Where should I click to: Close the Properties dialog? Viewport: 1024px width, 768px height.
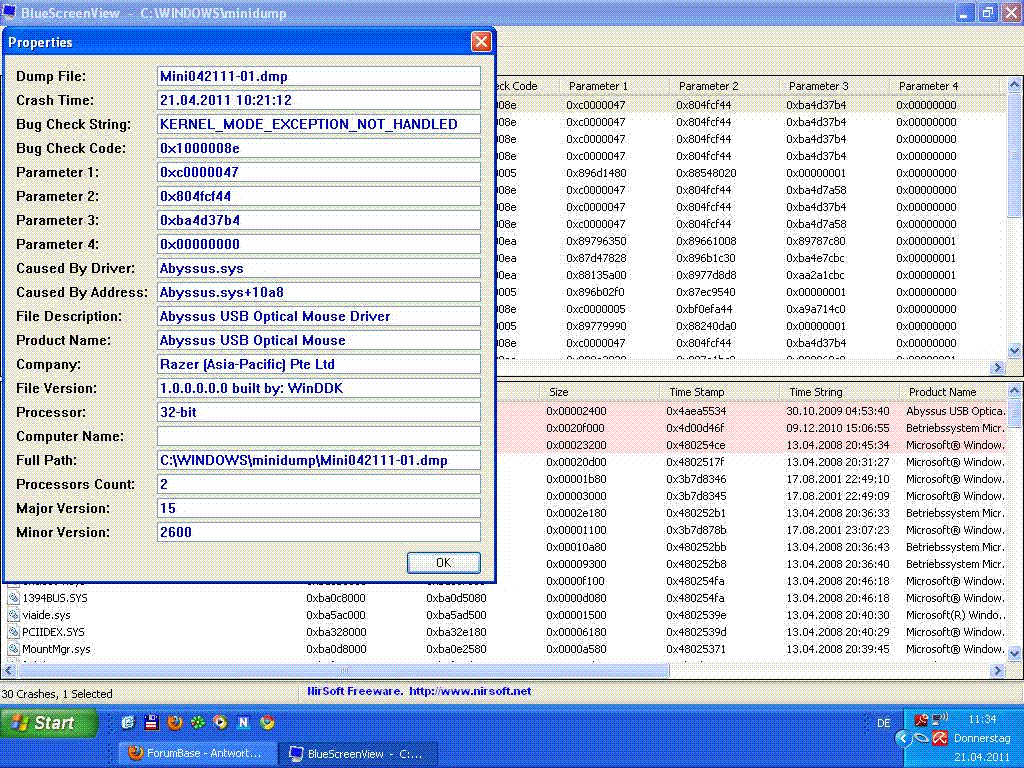coord(481,42)
